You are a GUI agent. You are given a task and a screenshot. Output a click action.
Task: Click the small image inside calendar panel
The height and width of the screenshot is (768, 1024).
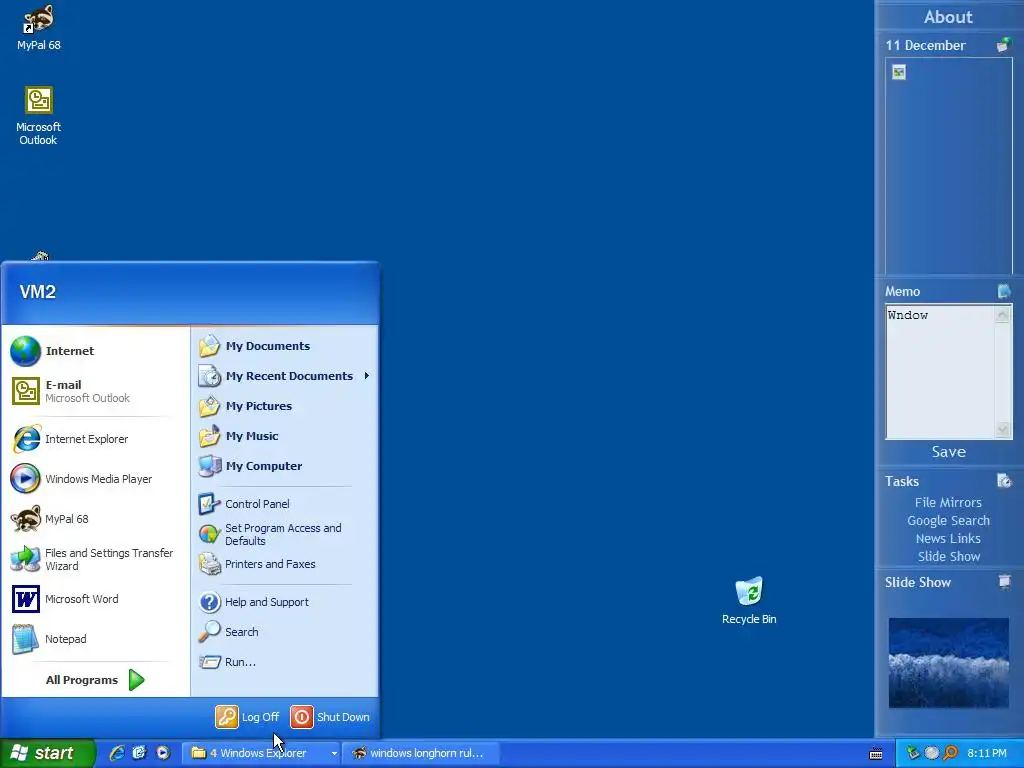[899, 72]
